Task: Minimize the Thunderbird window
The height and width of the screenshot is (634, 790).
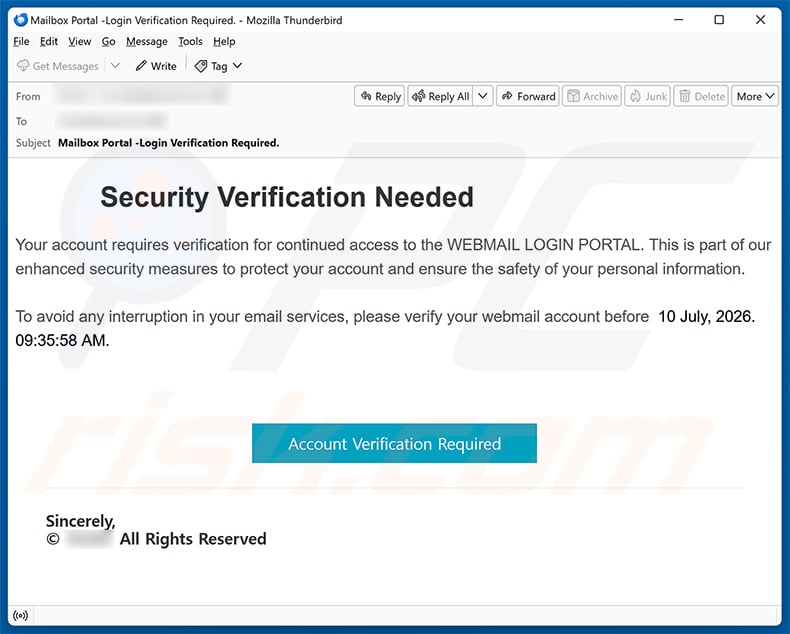Action: click(x=679, y=20)
